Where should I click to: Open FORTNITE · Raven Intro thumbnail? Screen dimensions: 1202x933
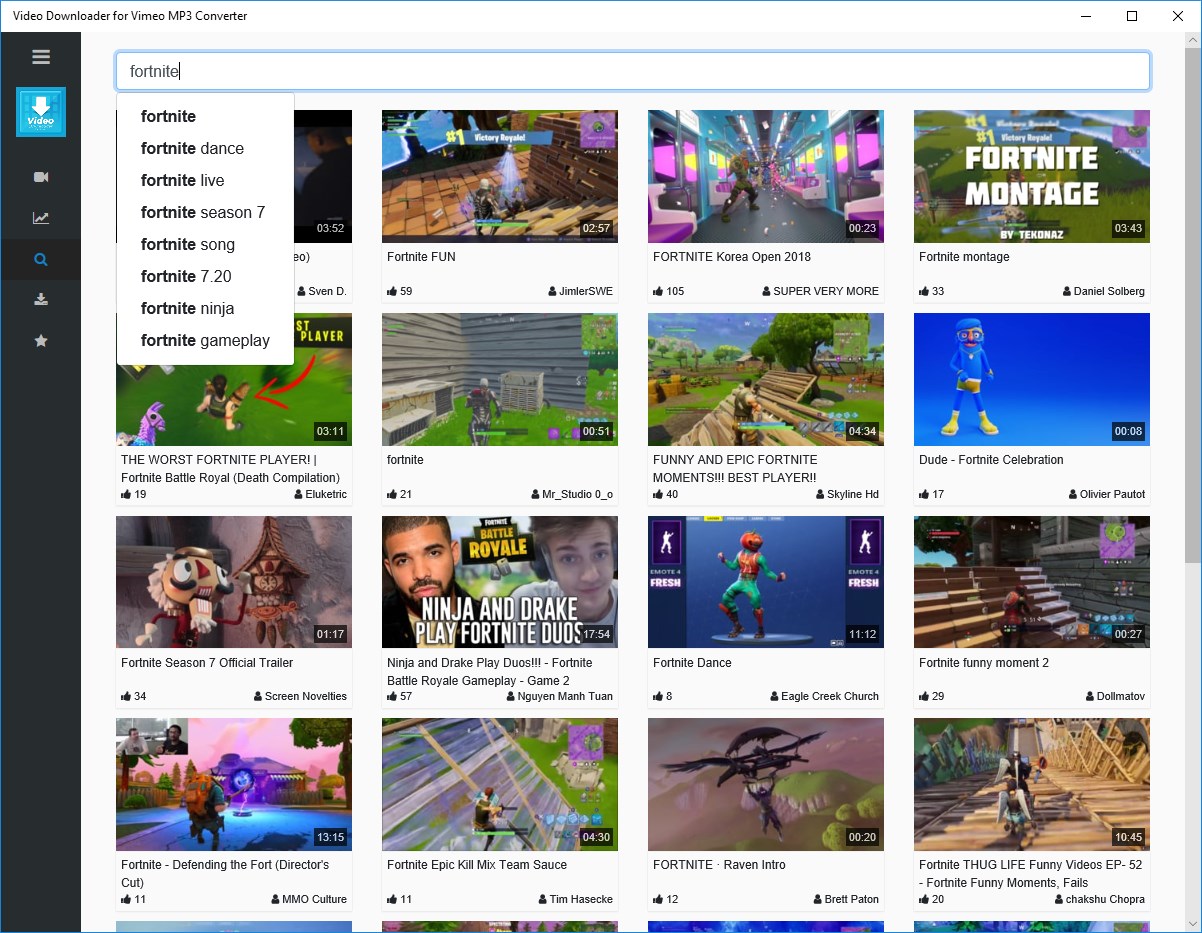pos(766,784)
